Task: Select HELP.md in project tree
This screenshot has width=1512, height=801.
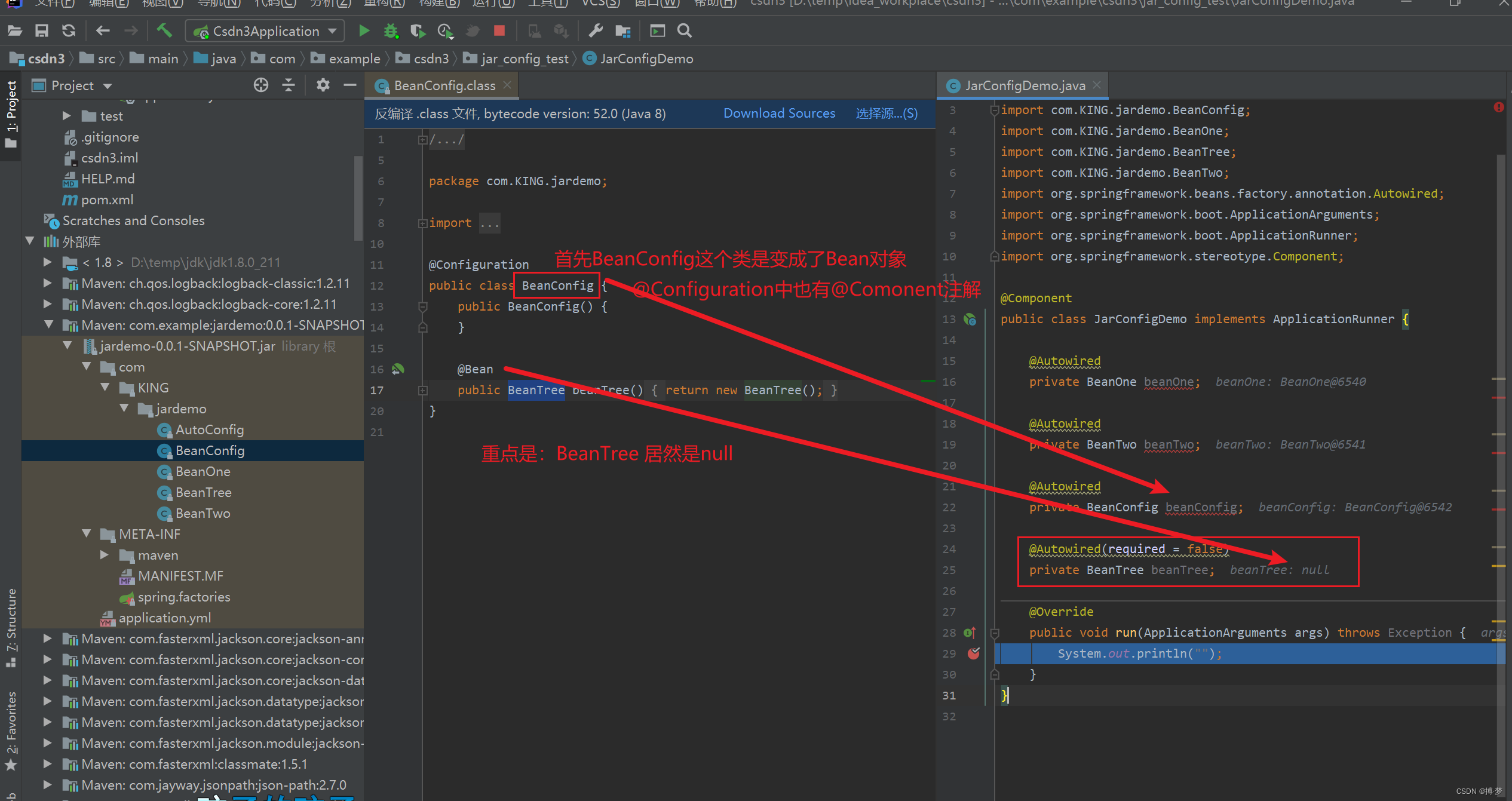Action: pos(108,179)
